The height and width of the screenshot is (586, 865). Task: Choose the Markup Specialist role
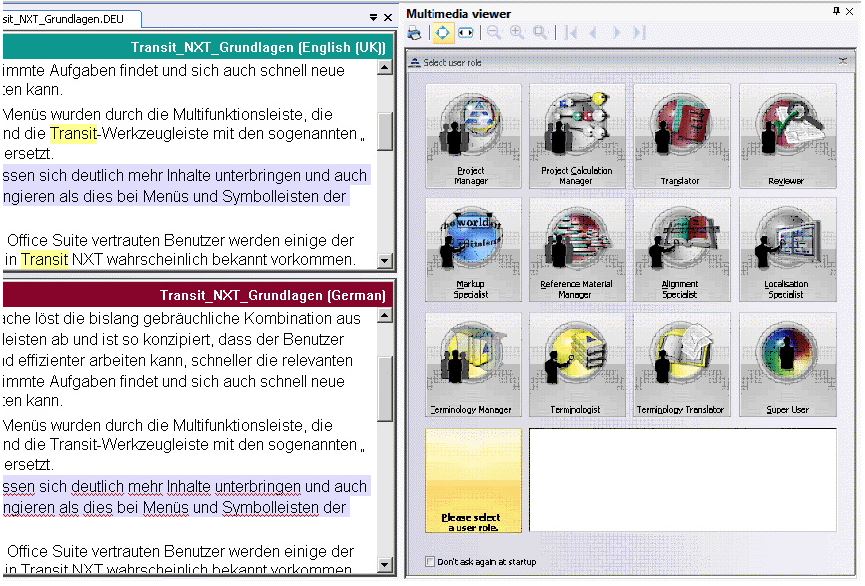click(x=473, y=249)
